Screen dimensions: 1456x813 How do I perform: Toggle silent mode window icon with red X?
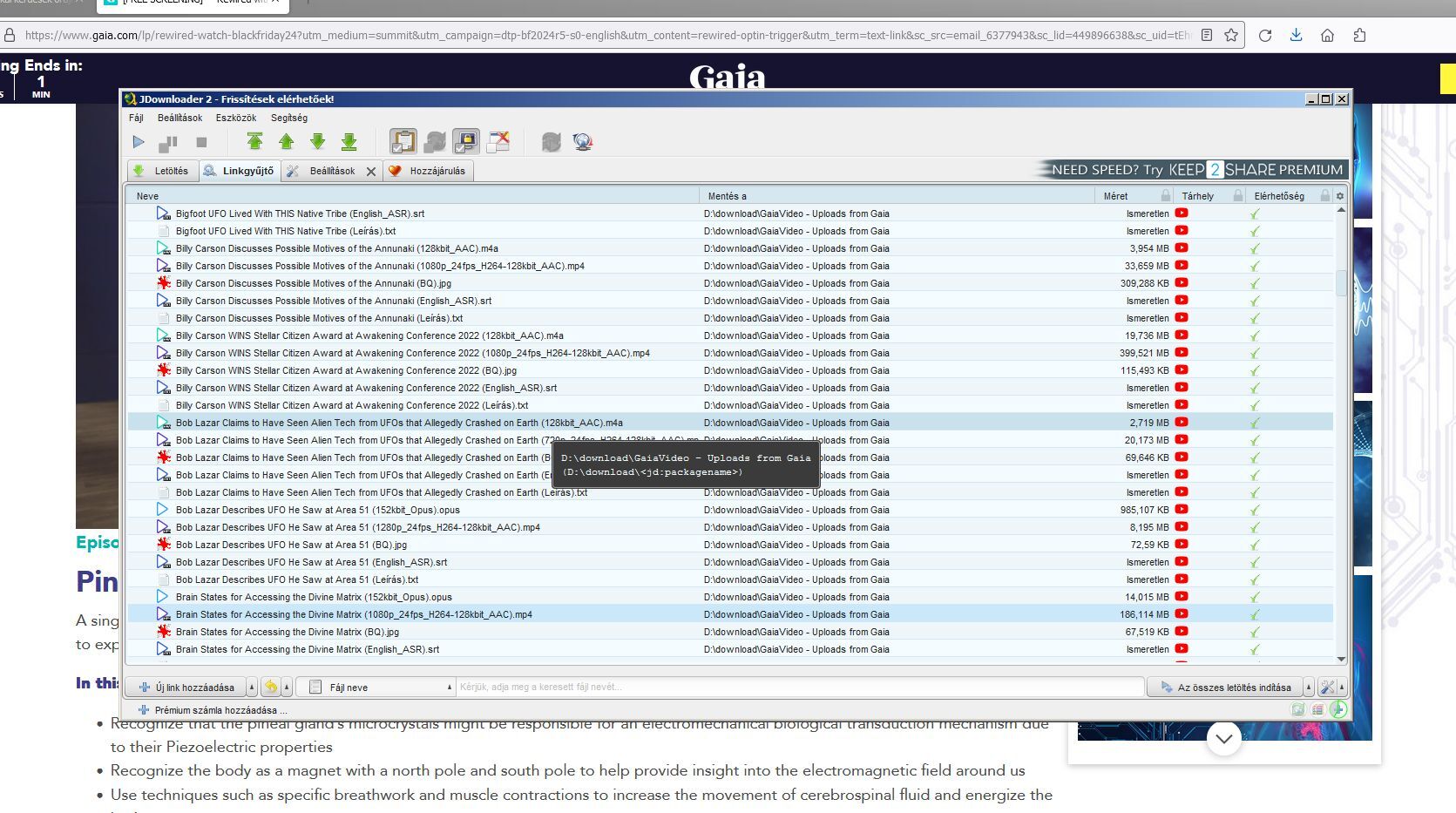[498, 141]
